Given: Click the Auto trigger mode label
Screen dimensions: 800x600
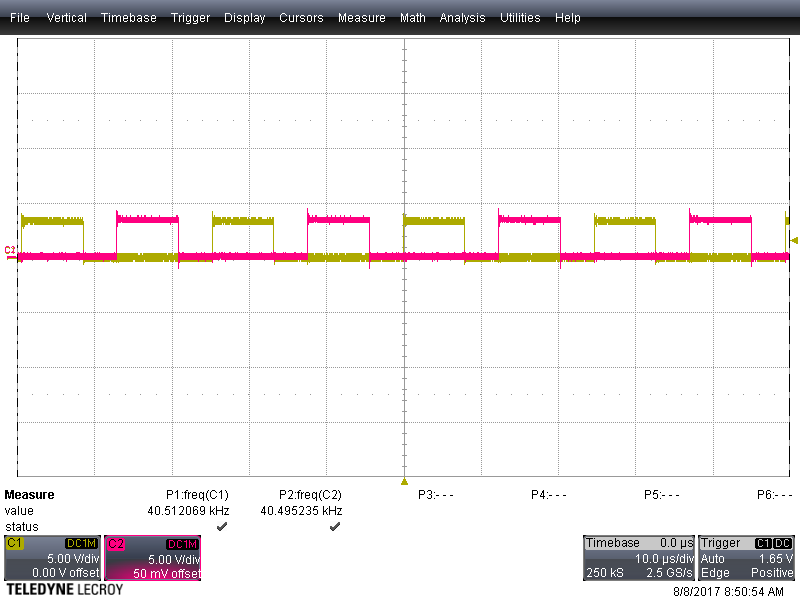Looking at the screenshot, I should (712, 559).
